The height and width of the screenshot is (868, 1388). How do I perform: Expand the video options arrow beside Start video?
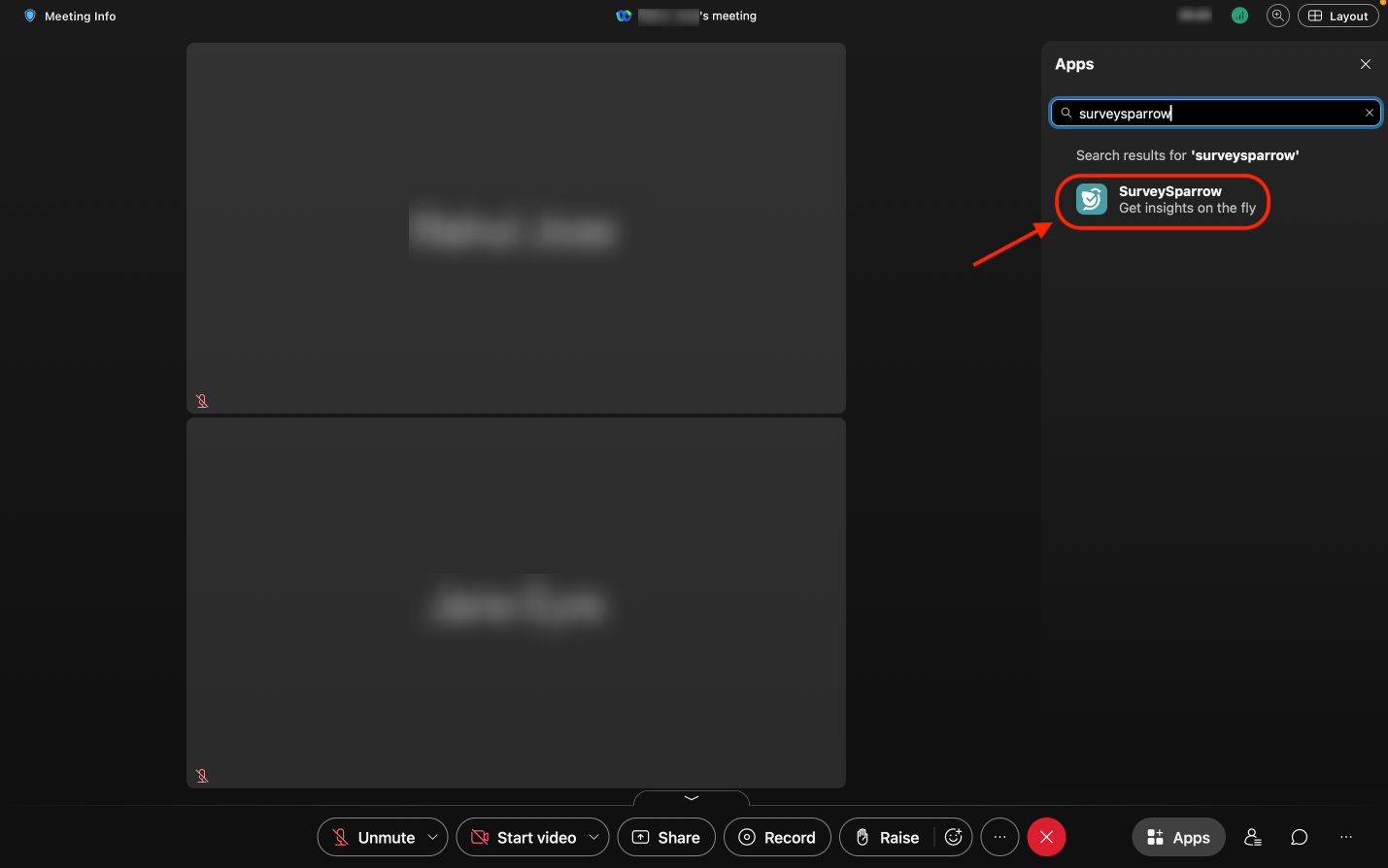pyautogui.click(x=593, y=837)
